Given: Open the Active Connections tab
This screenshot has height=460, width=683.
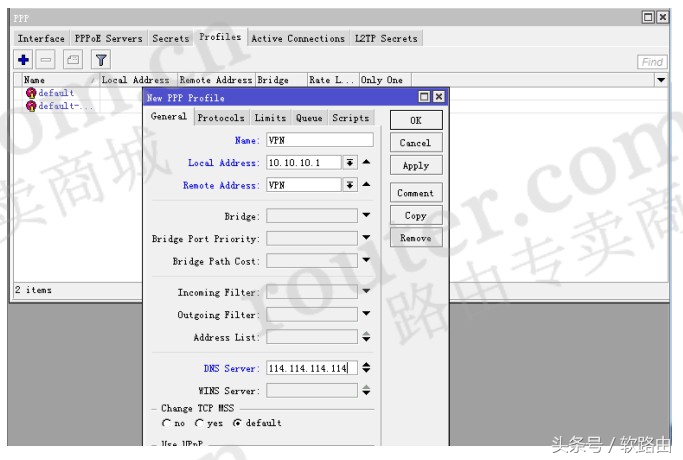Looking at the screenshot, I should click(298, 38).
